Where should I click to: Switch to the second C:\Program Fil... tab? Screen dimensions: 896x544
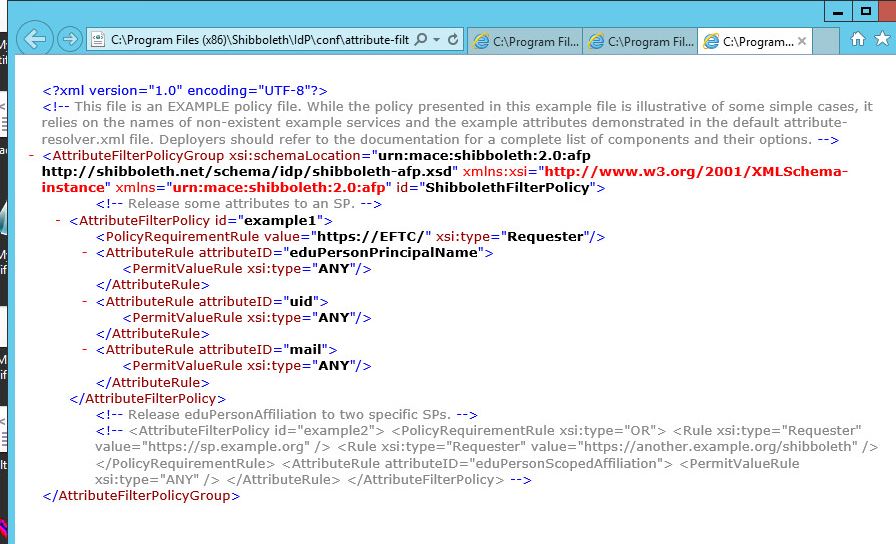(x=640, y=41)
